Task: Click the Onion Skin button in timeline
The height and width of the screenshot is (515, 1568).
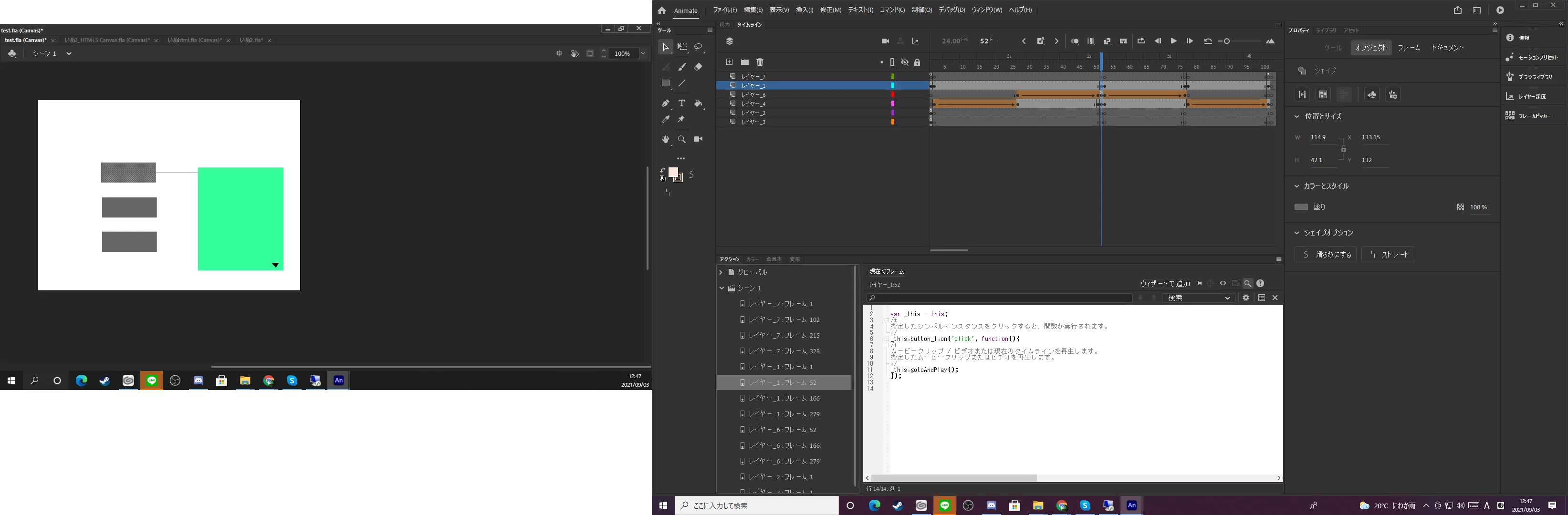Action: coord(1074,41)
